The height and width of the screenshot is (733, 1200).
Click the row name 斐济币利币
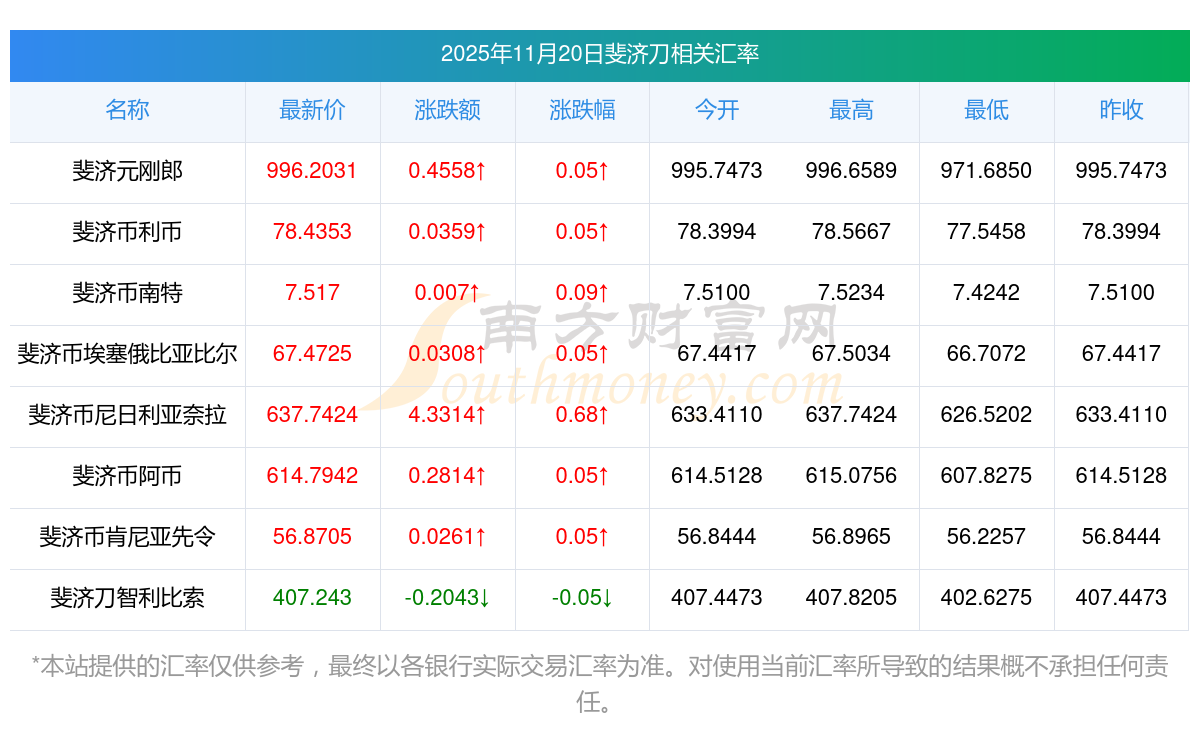point(127,232)
